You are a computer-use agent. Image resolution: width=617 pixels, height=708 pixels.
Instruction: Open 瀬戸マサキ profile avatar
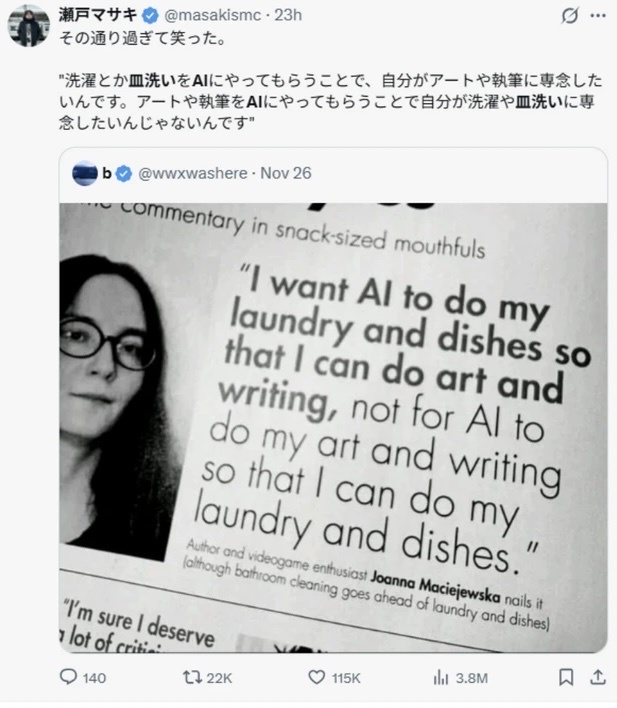tap(28, 25)
